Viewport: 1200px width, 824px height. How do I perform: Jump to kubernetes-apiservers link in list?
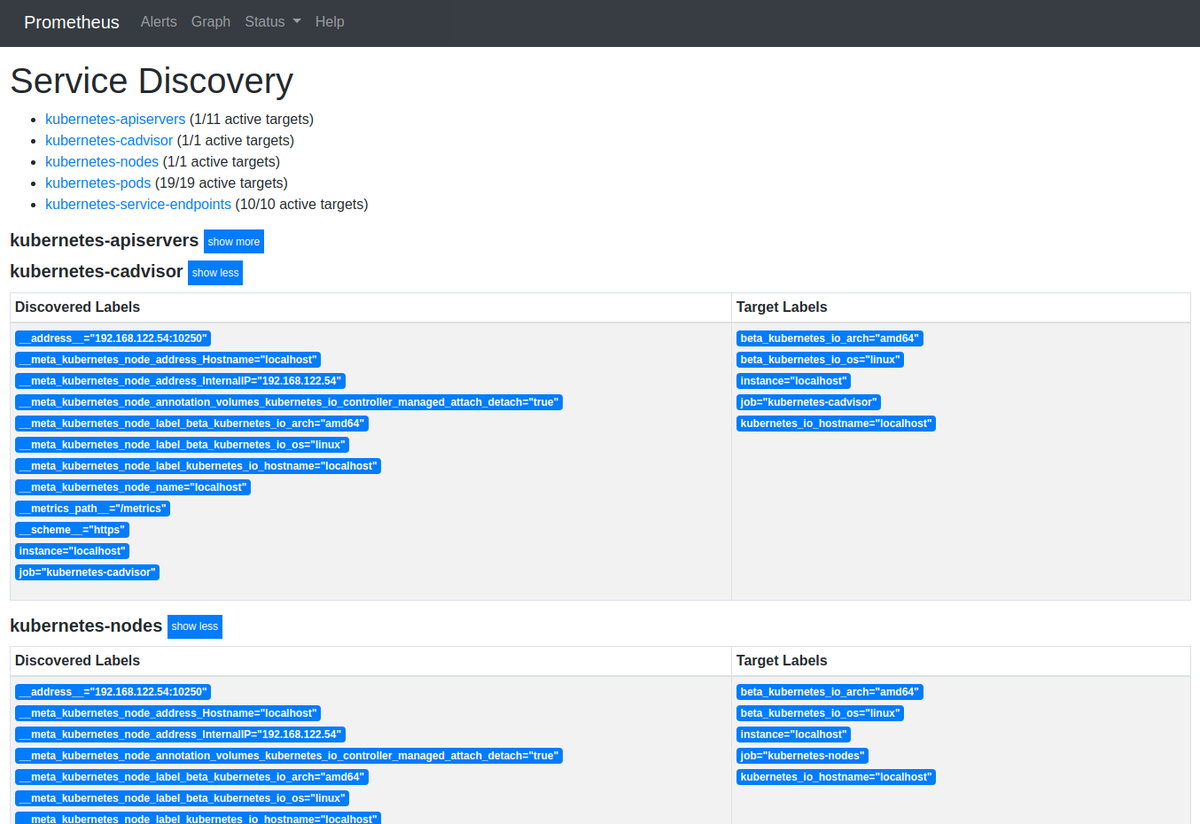(x=115, y=119)
